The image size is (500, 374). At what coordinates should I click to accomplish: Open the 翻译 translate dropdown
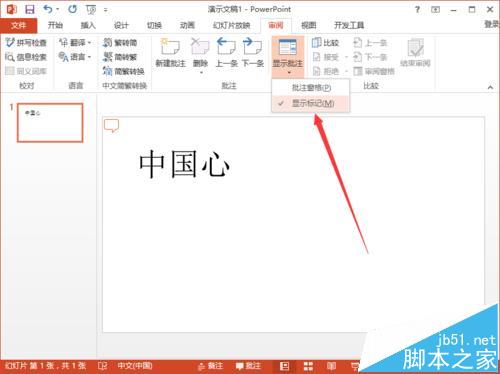pos(75,42)
